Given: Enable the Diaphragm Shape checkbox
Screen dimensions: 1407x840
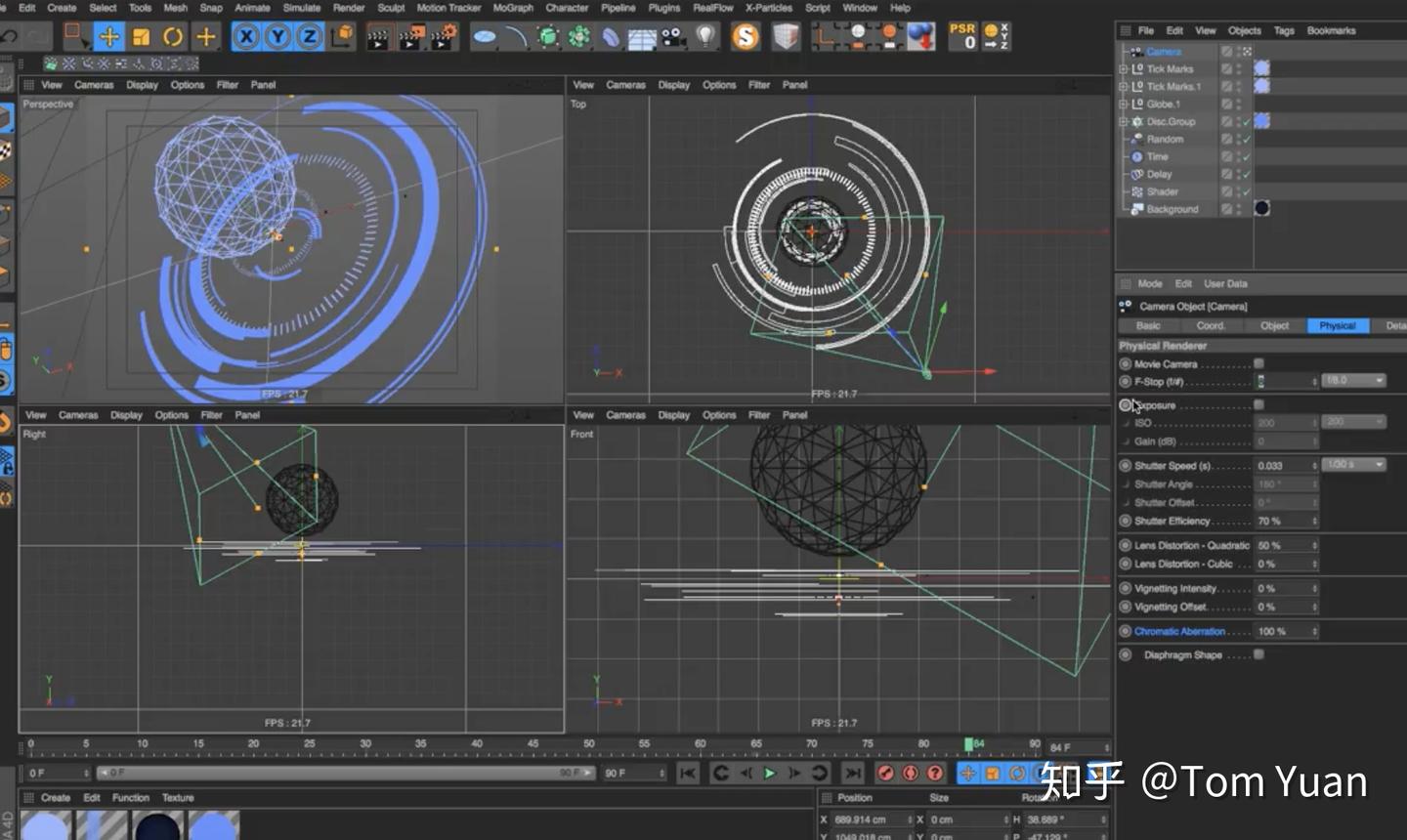Looking at the screenshot, I should 1259,654.
